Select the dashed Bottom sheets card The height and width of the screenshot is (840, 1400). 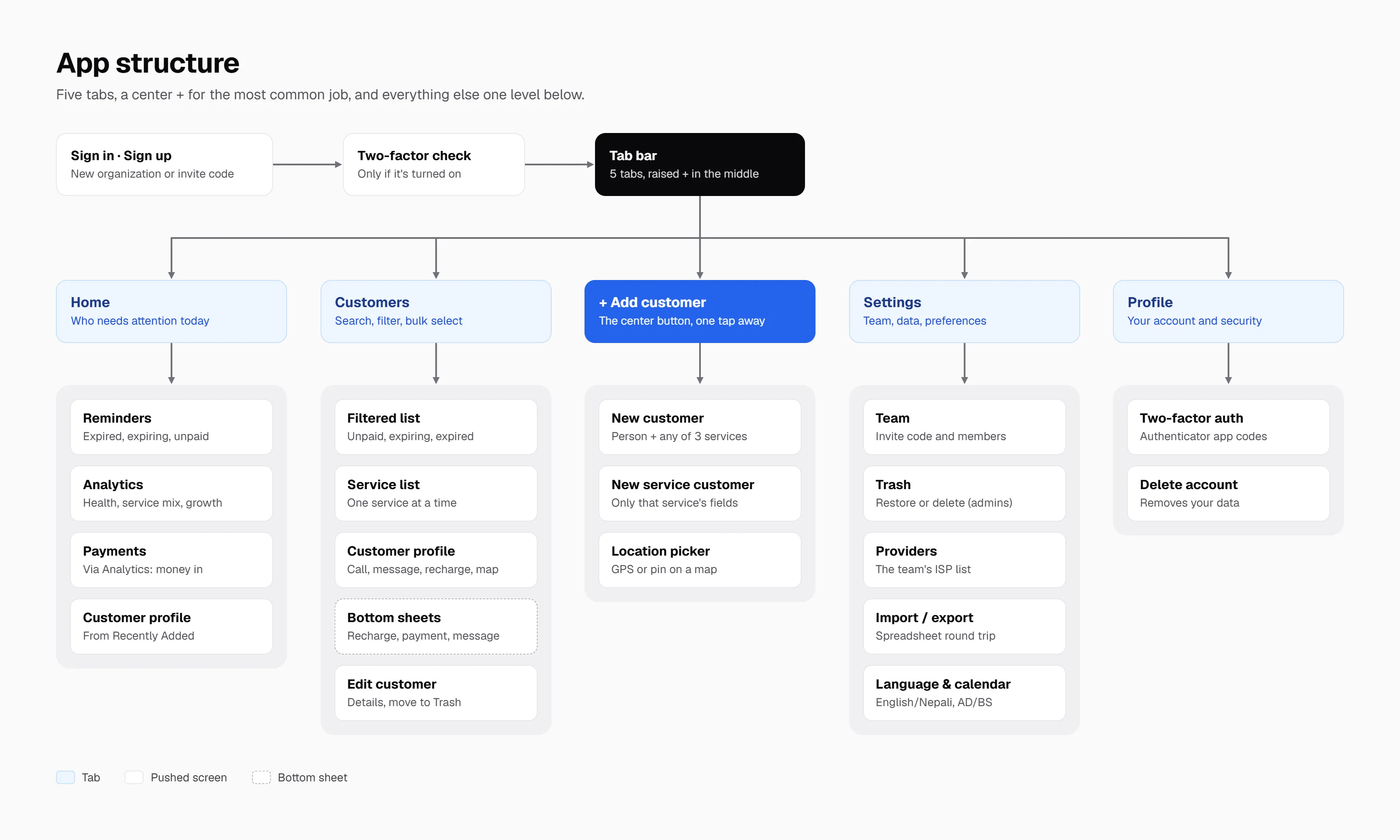coord(436,626)
